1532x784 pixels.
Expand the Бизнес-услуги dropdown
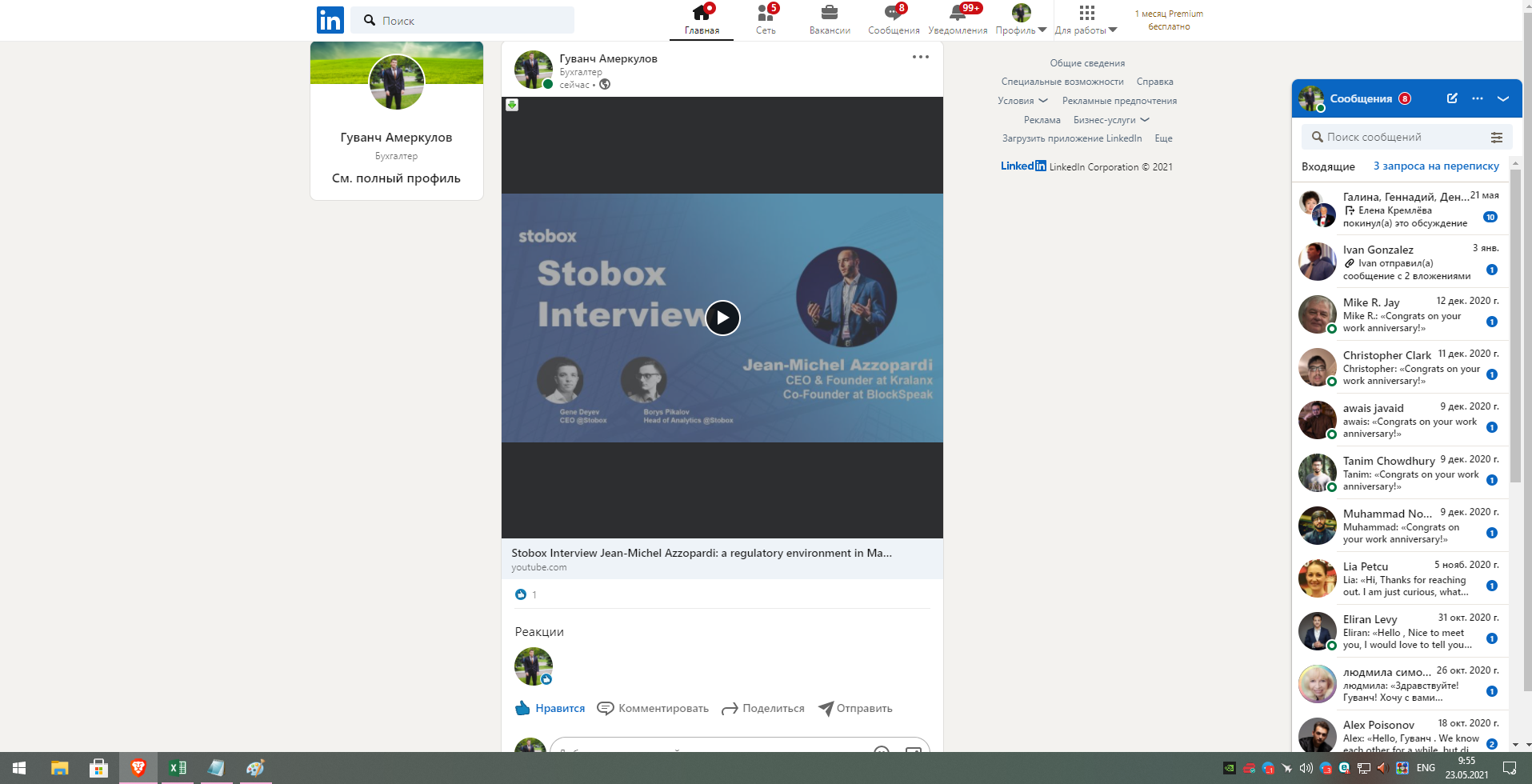pyautogui.click(x=1111, y=120)
